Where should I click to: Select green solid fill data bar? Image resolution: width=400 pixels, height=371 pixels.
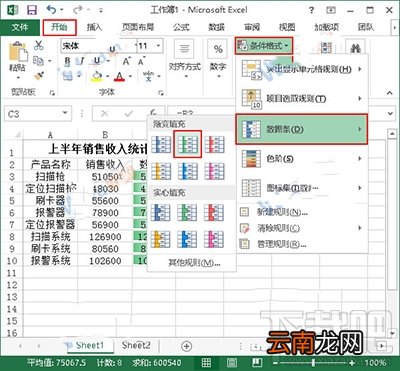188,212
